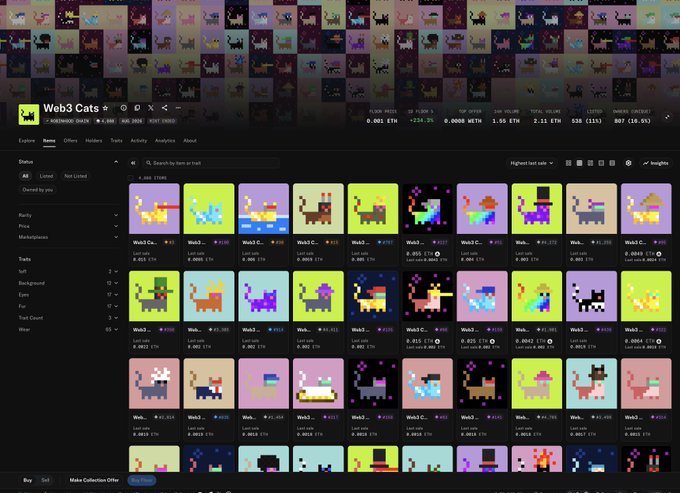Go to the Explore tab
Screen dimensions: 680x493
pyautogui.click(x=26, y=140)
